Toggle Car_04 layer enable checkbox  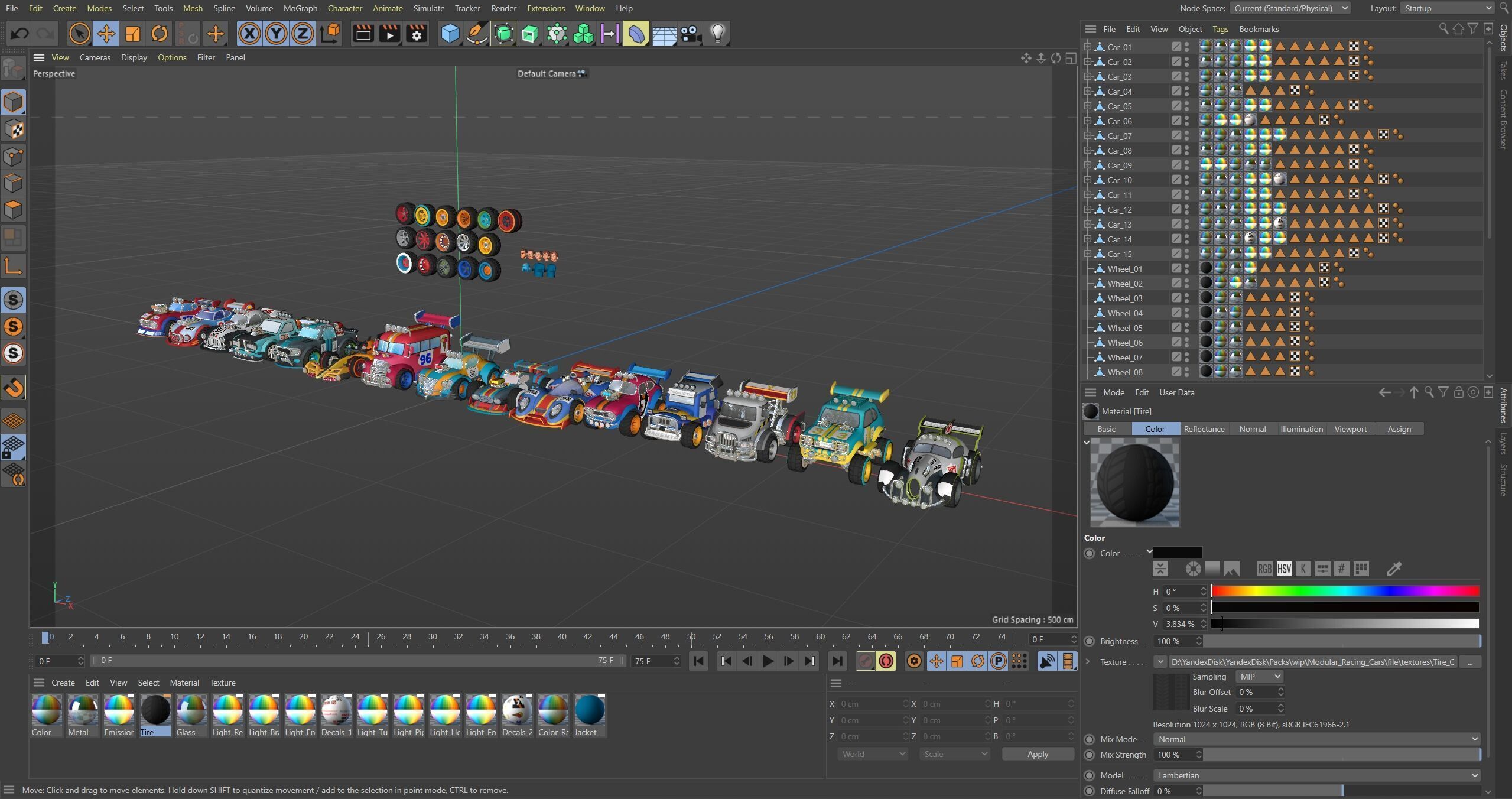click(x=1176, y=91)
